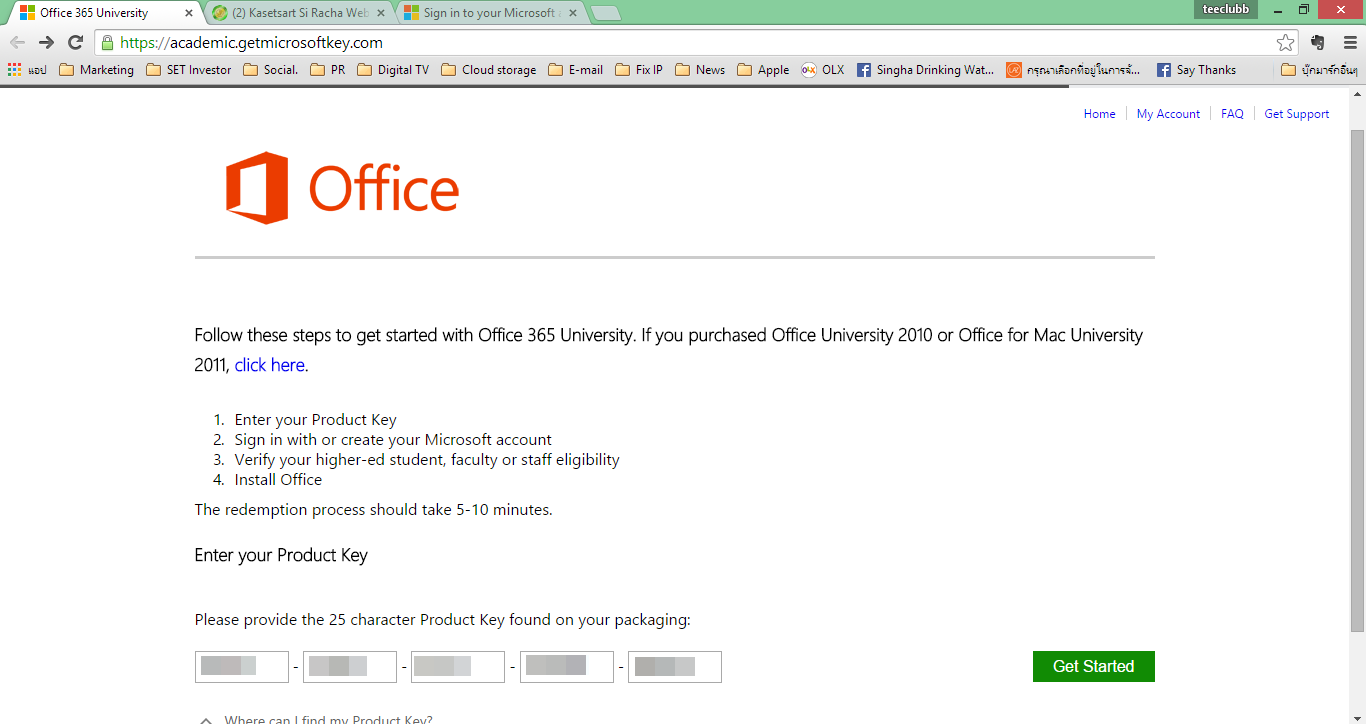The height and width of the screenshot is (724, 1366).
Task: Open the Marketing bookmarks folder
Action: point(96,70)
